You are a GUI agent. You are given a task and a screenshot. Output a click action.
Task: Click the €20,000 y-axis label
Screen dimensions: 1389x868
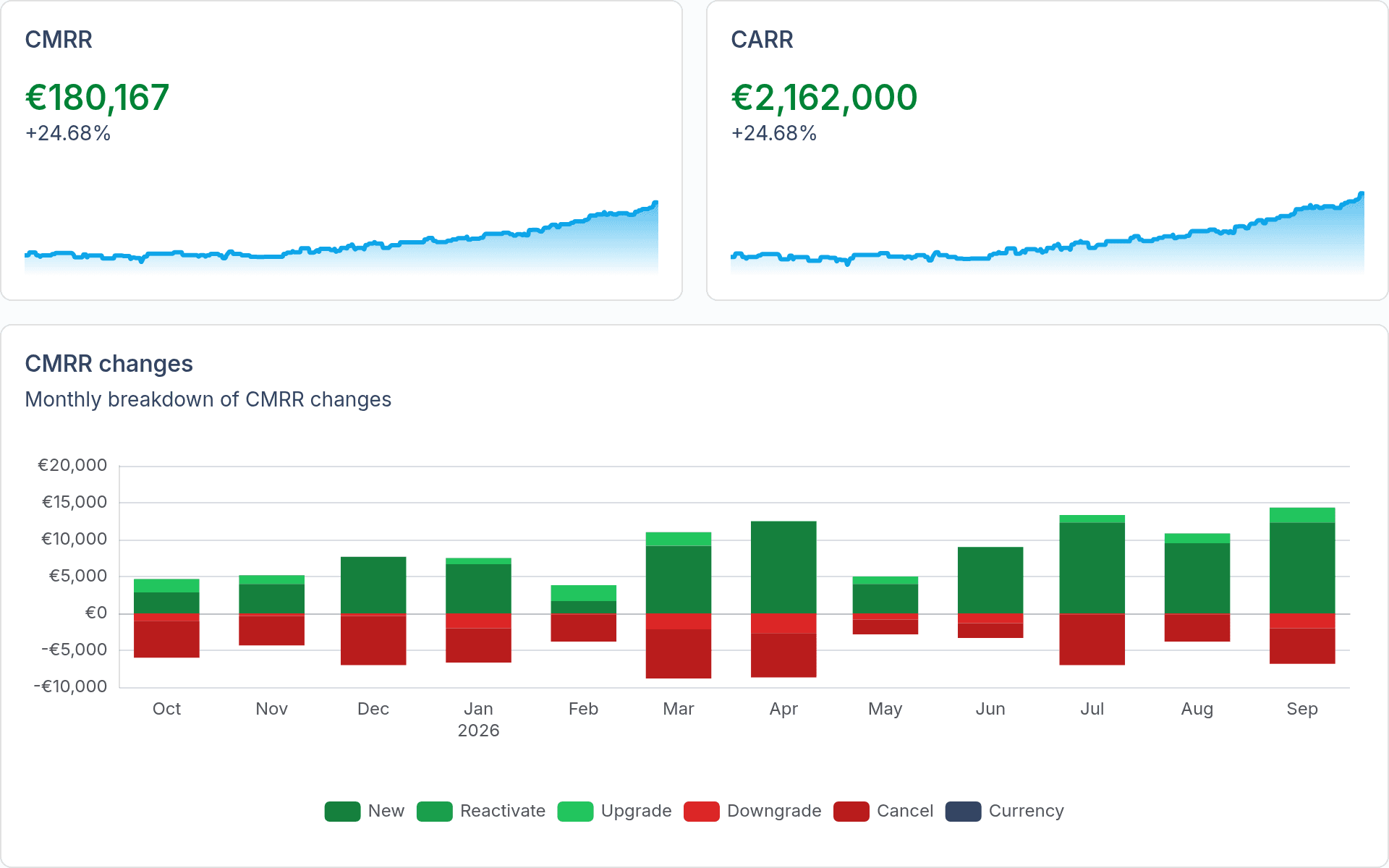coord(72,466)
